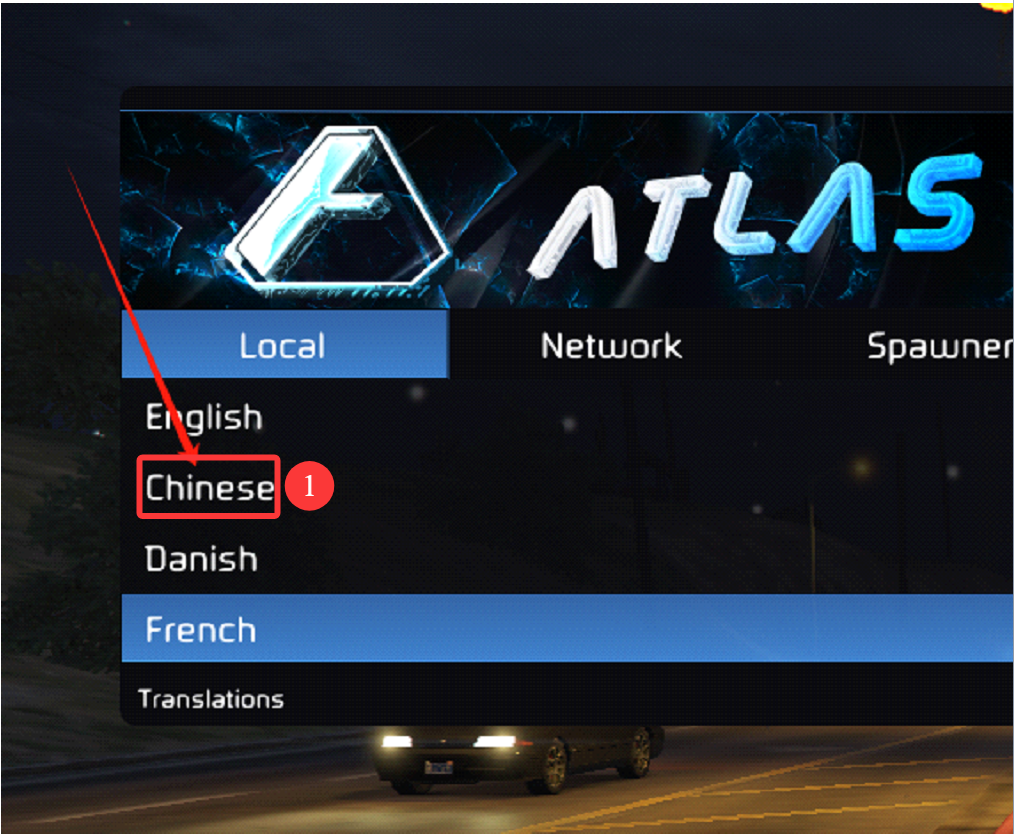Select the Danish translation
Image resolution: width=1014 pixels, height=834 pixels.
click(201, 559)
